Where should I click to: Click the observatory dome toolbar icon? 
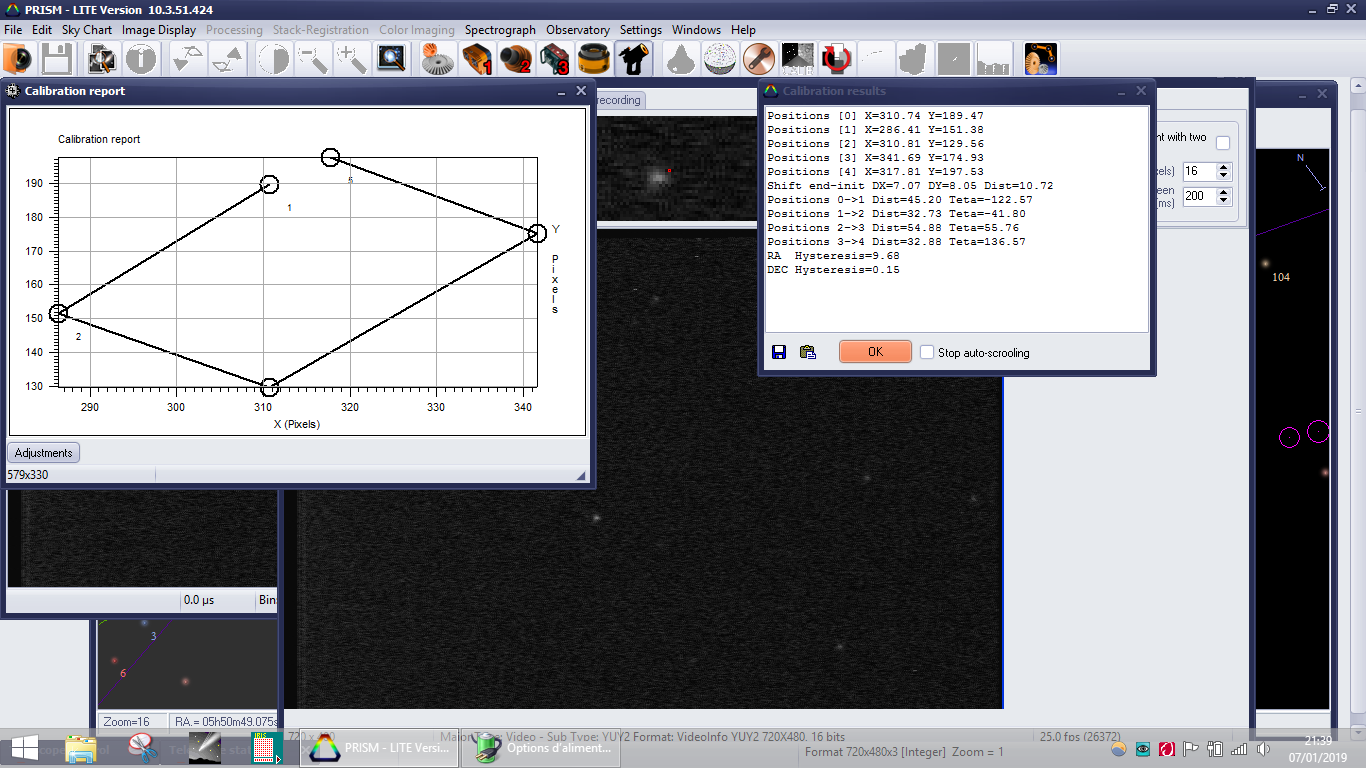pos(719,60)
